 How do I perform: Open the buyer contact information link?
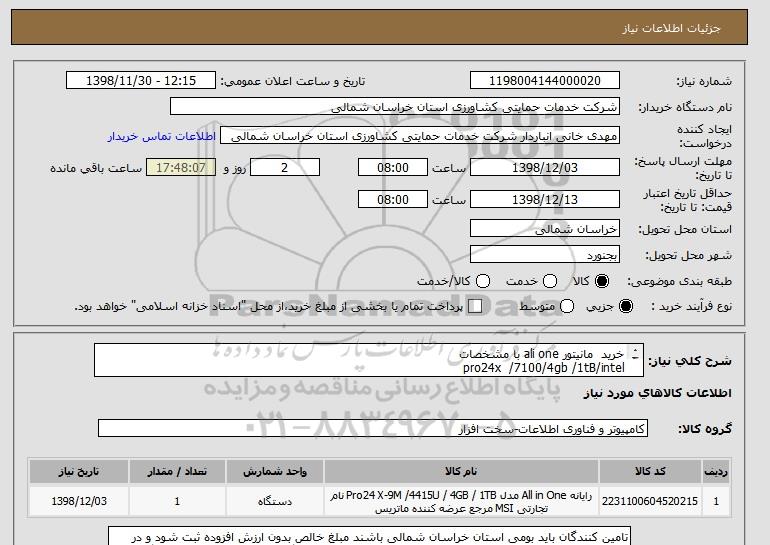click(162, 136)
